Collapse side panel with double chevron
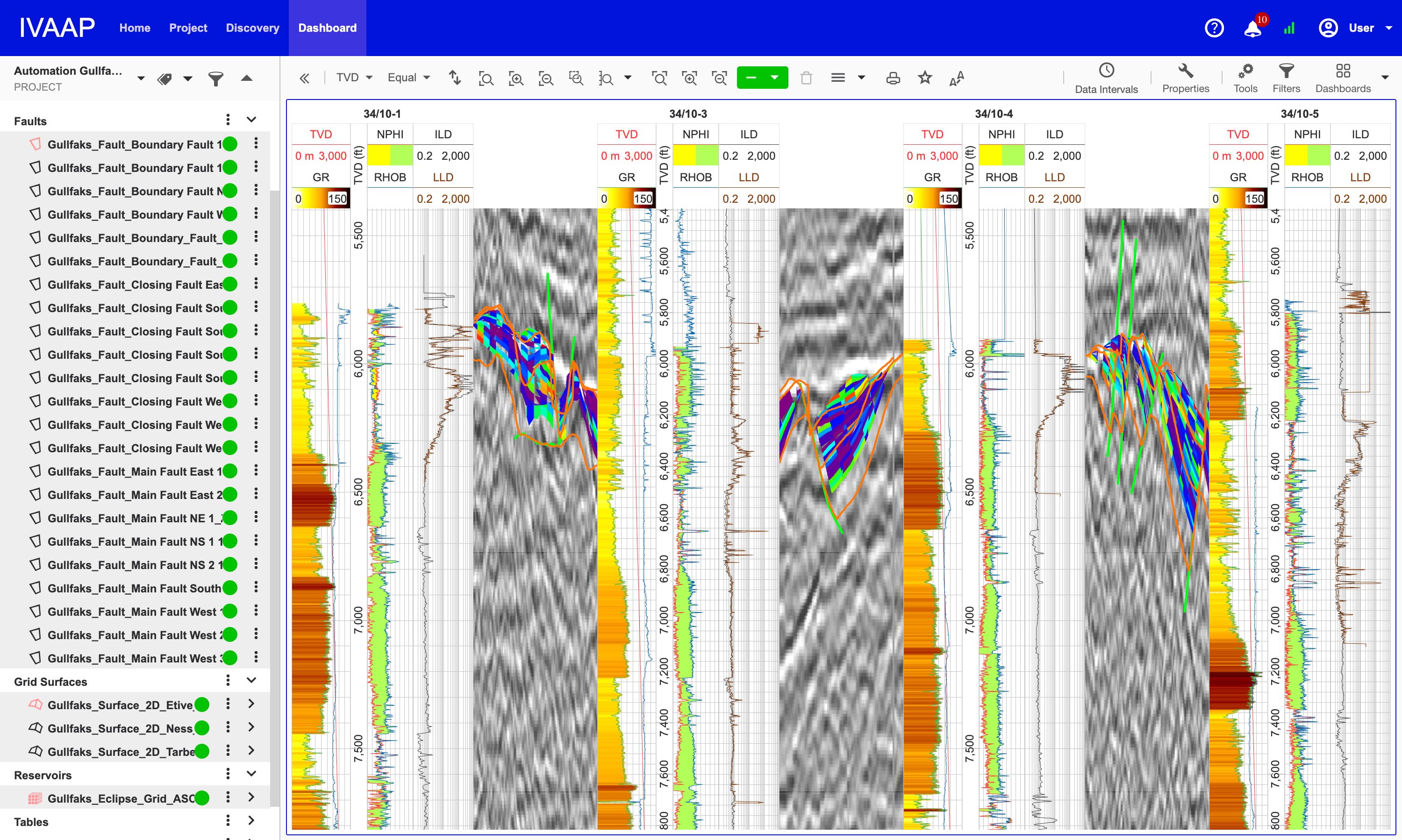The width and height of the screenshot is (1402, 840). (305, 78)
